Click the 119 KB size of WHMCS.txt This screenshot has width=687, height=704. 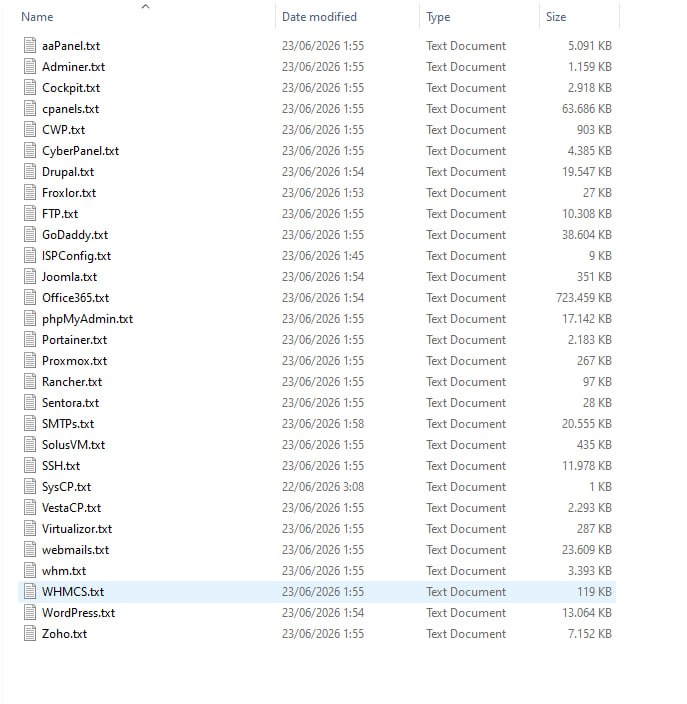click(x=595, y=591)
